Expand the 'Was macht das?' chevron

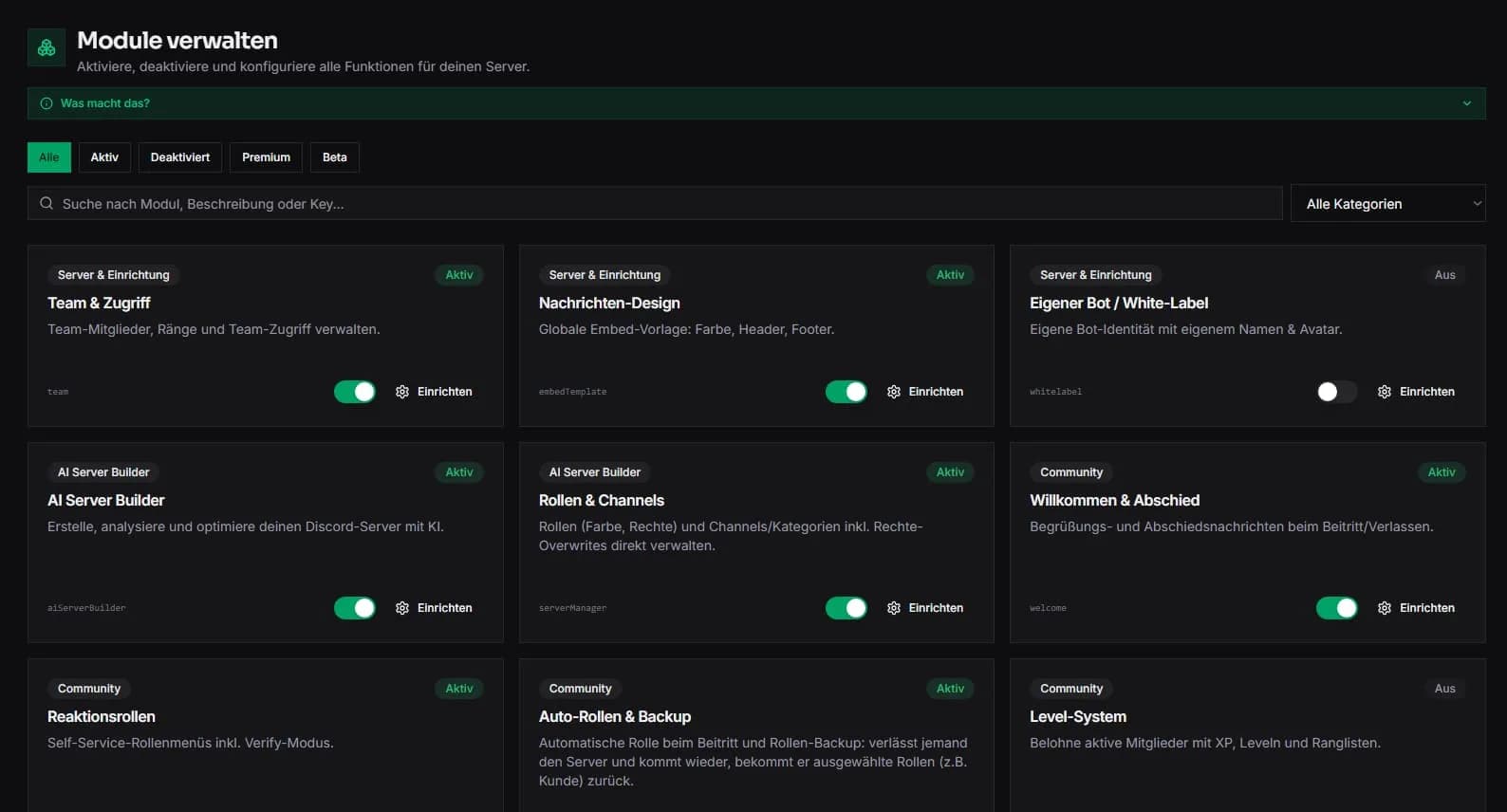1466,103
